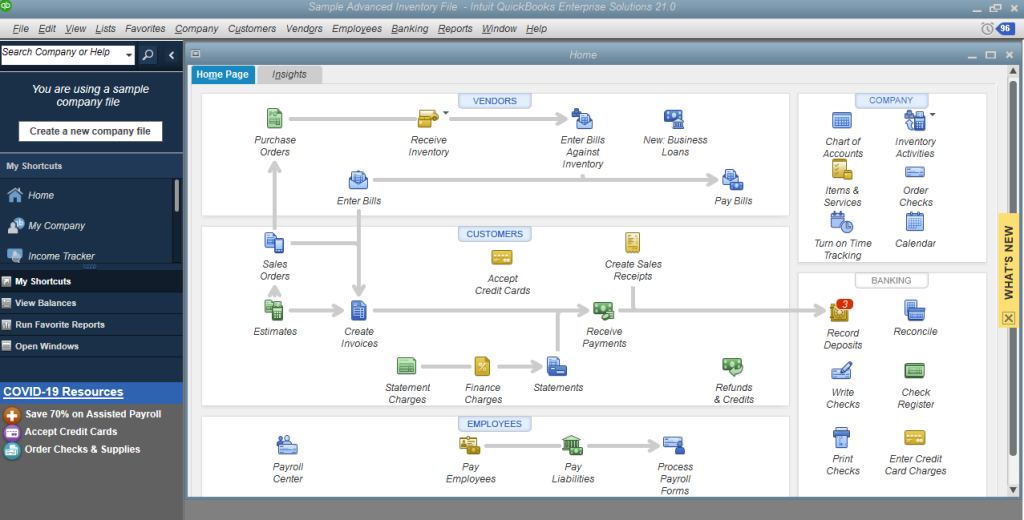Close the What's New side tab

point(1008,318)
